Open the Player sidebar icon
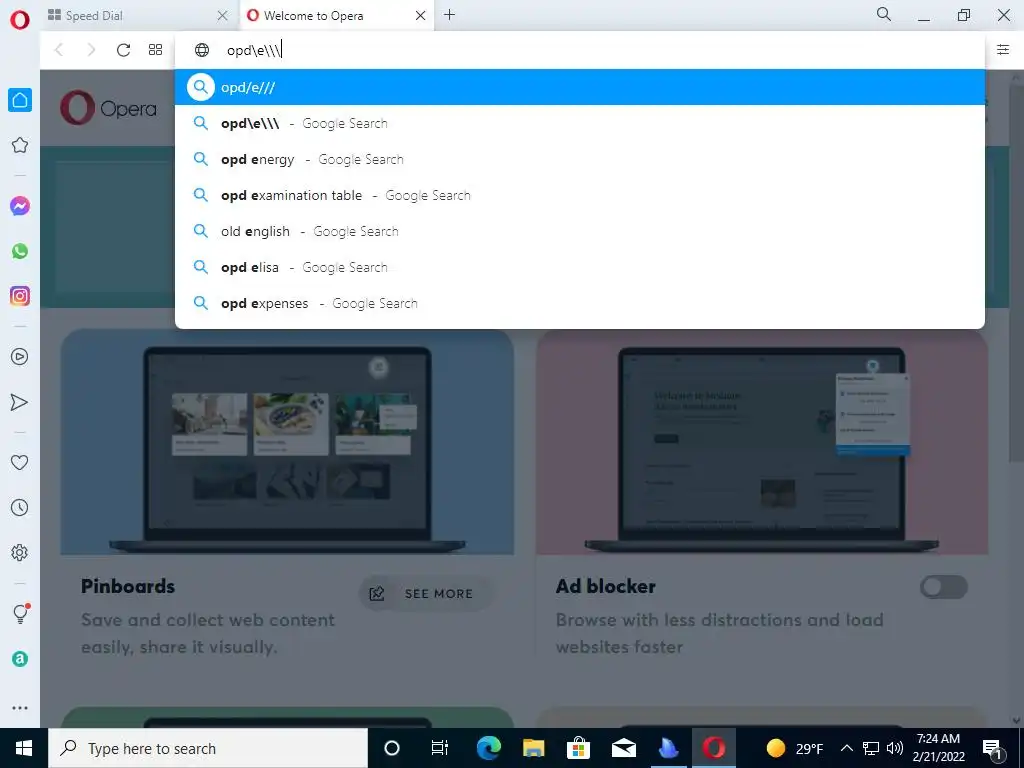Image resolution: width=1024 pixels, height=768 pixels. pyautogui.click(x=20, y=357)
